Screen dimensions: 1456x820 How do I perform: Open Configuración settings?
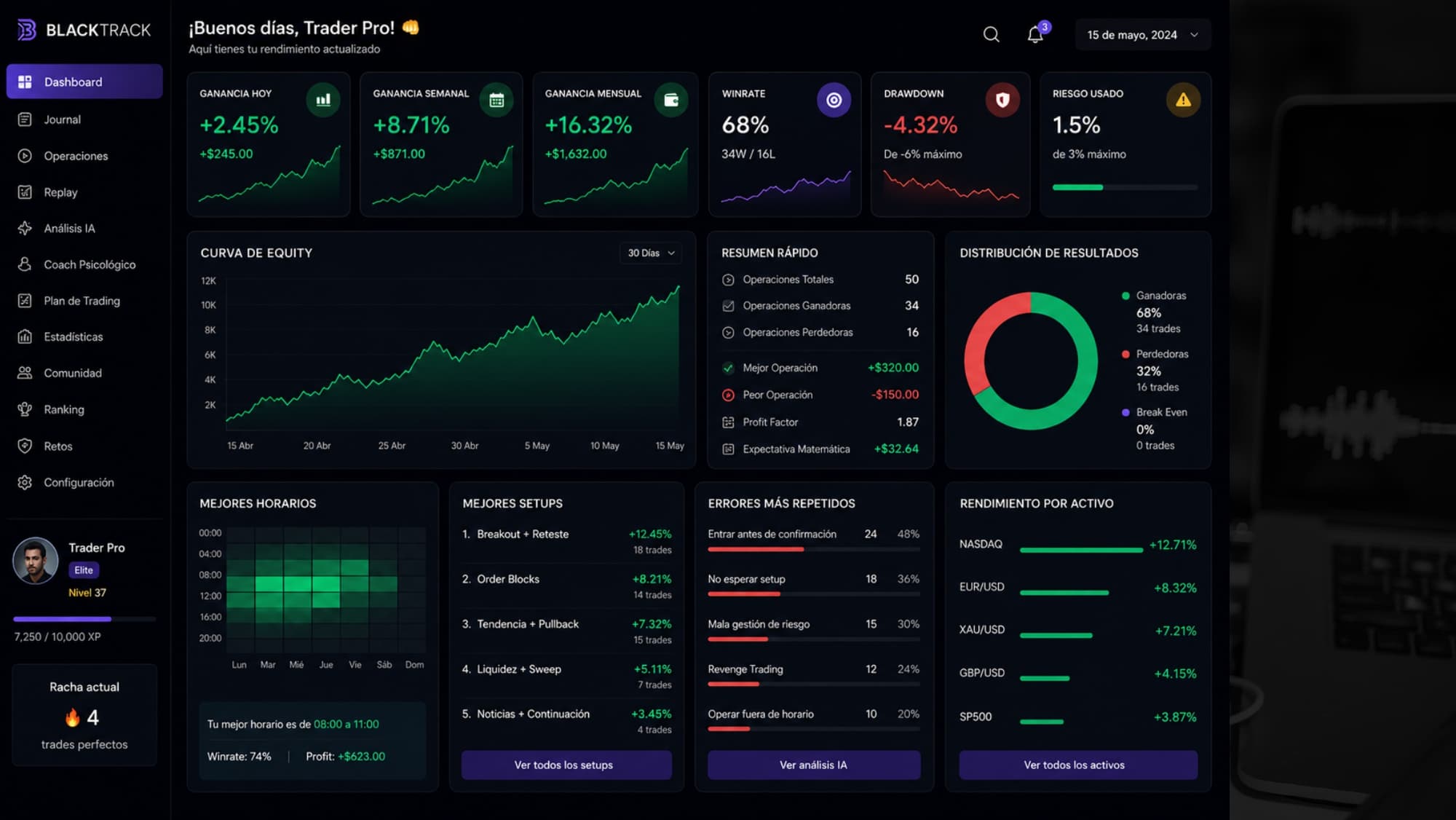tap(84, 482)
